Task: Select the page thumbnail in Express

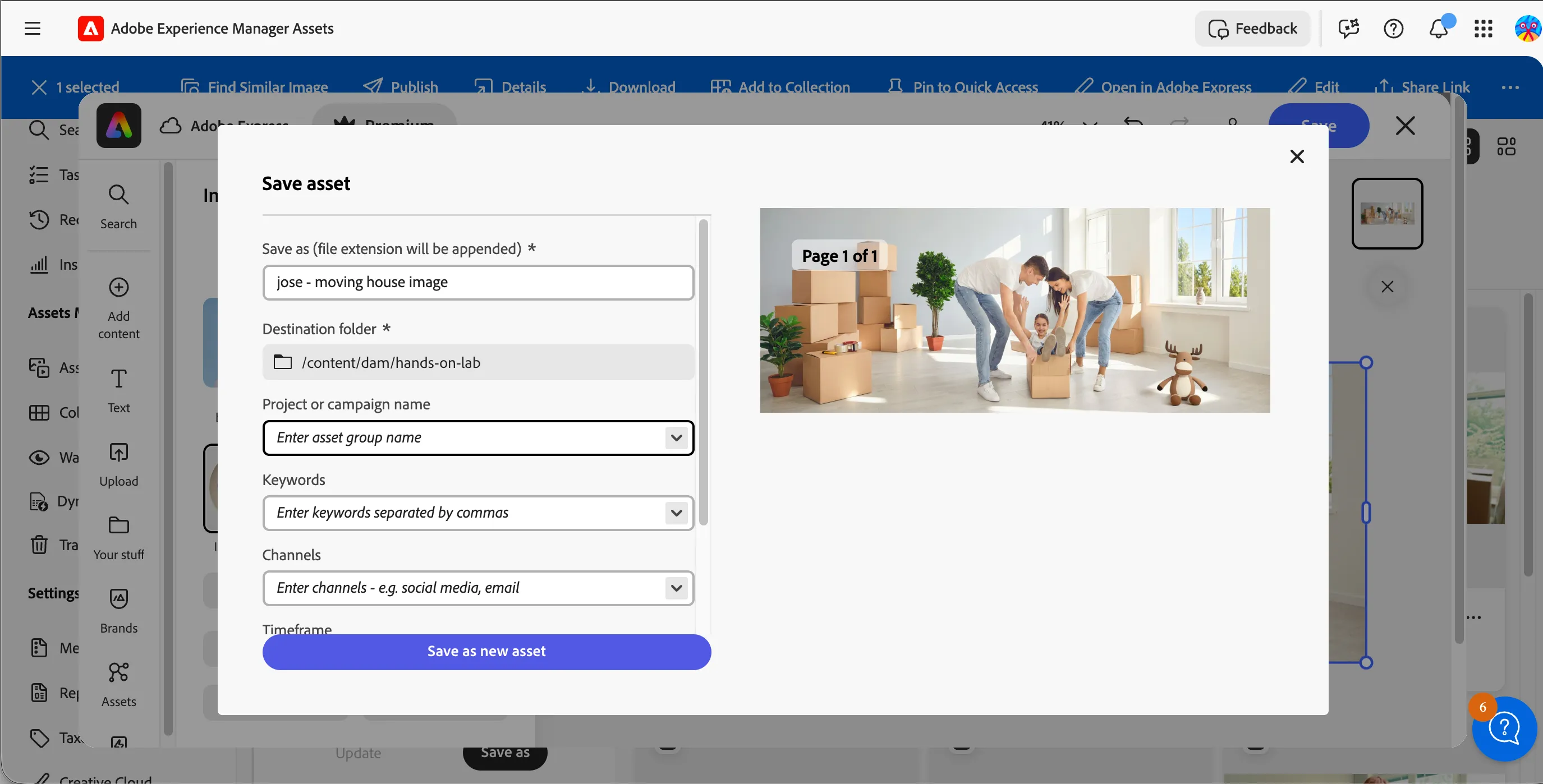Action: 1387,213
